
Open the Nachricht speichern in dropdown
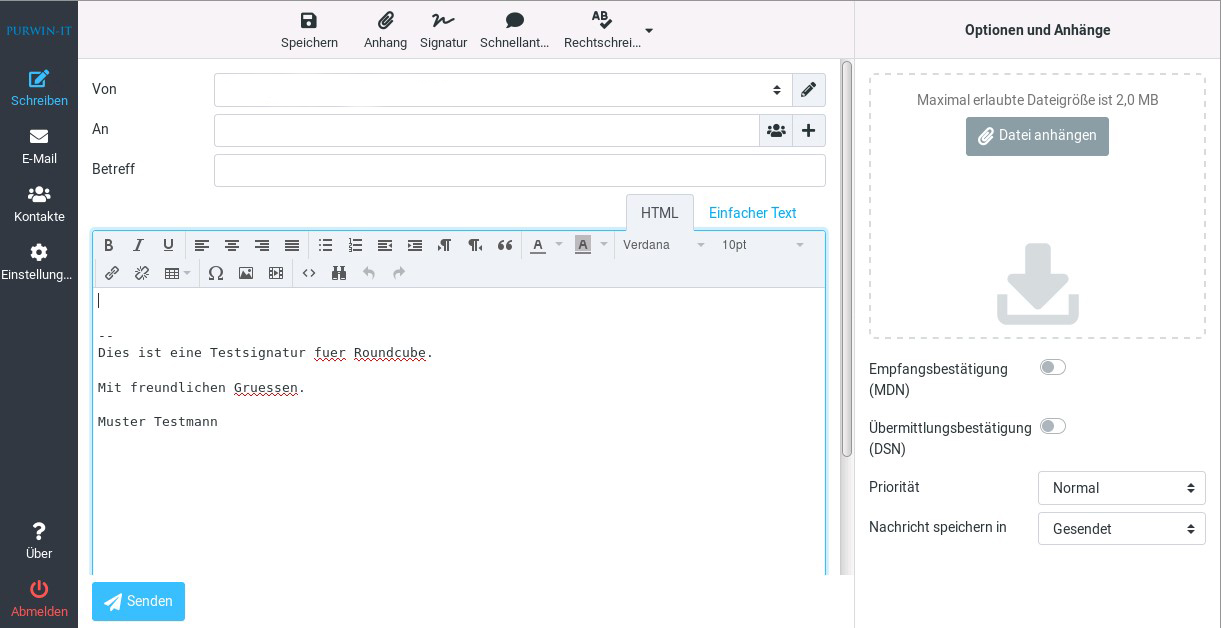click(x=1121, y=529)
